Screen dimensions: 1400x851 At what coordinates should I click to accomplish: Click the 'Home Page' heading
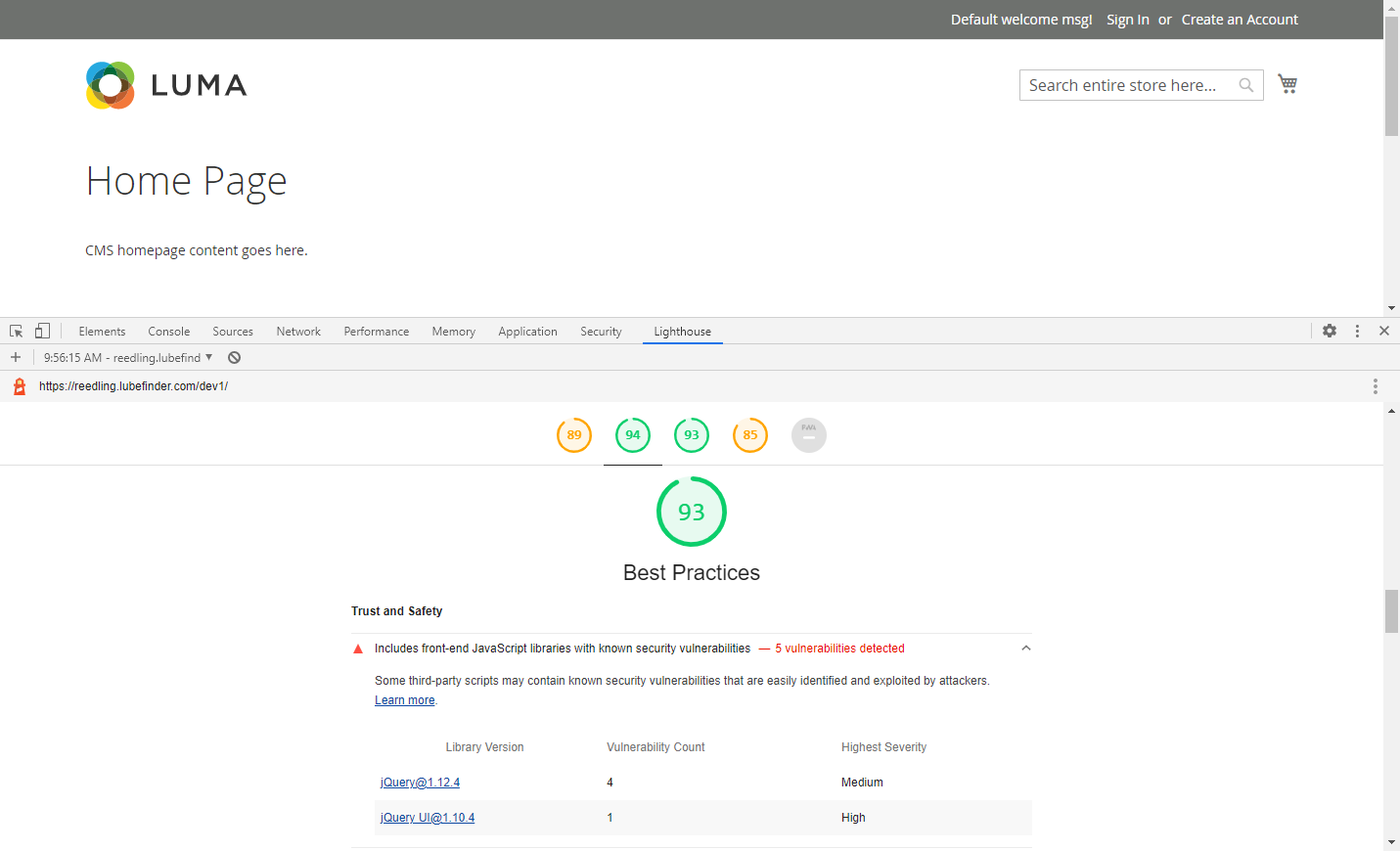(x=186, y=181)
